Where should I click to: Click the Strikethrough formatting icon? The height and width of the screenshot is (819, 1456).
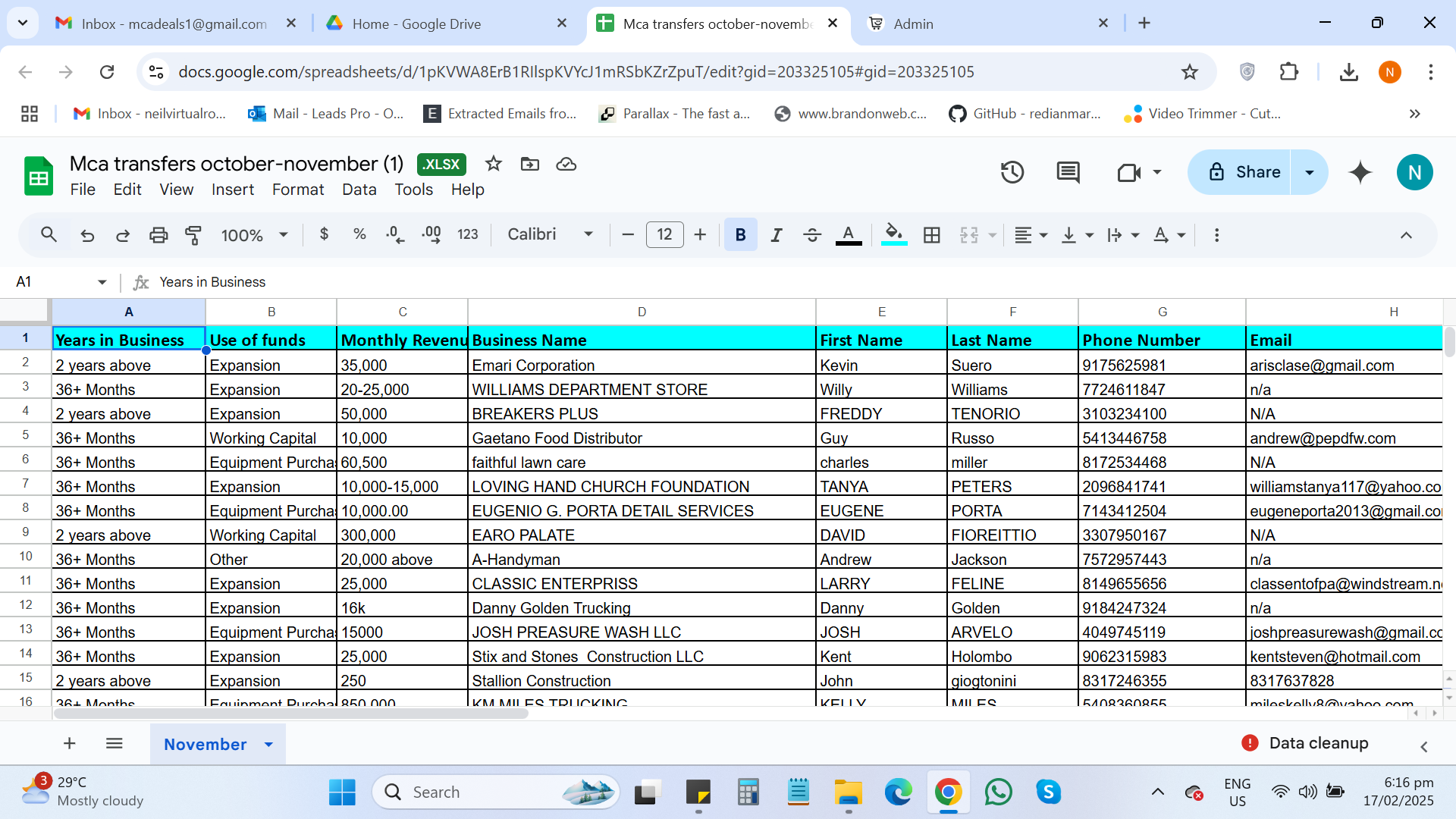point(811,236)
